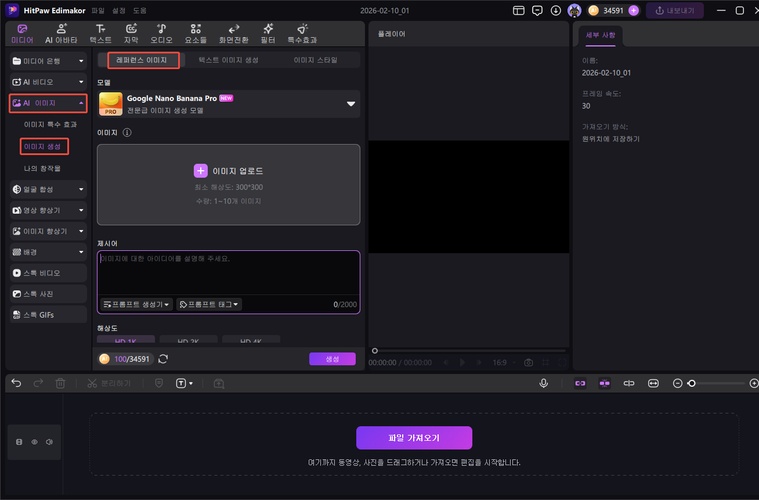Open the 도움 menu
The width and height of the screenshot is (759, 500).
[140, 10]
